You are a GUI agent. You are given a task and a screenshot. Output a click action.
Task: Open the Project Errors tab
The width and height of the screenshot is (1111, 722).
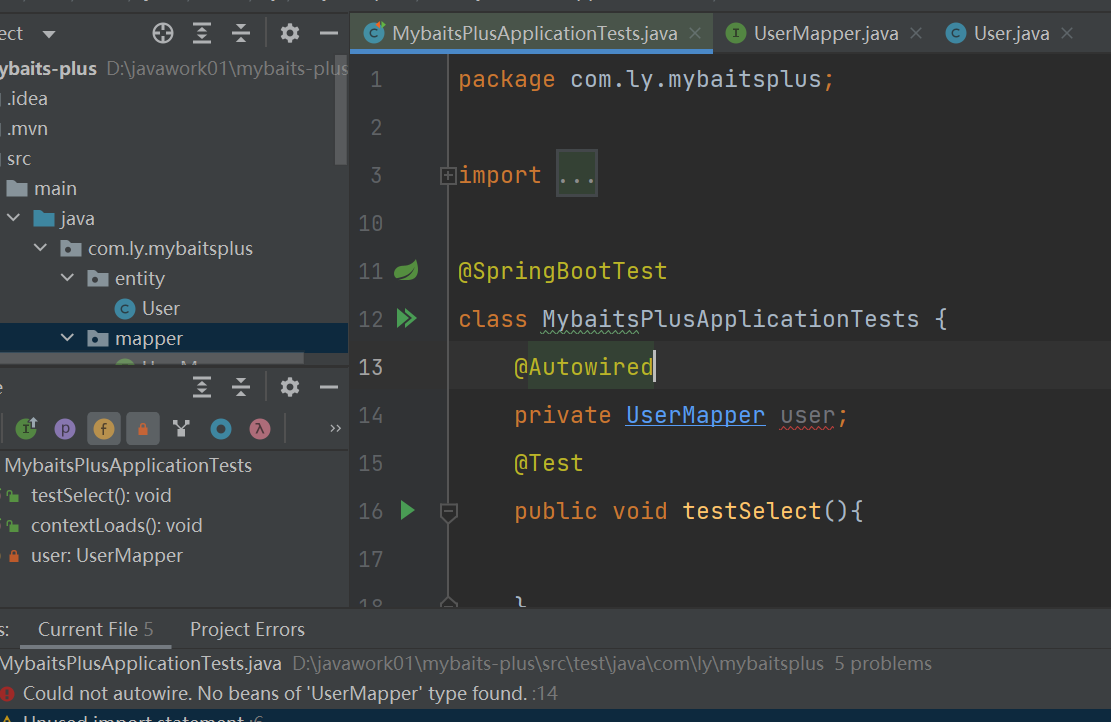point(247,629)
